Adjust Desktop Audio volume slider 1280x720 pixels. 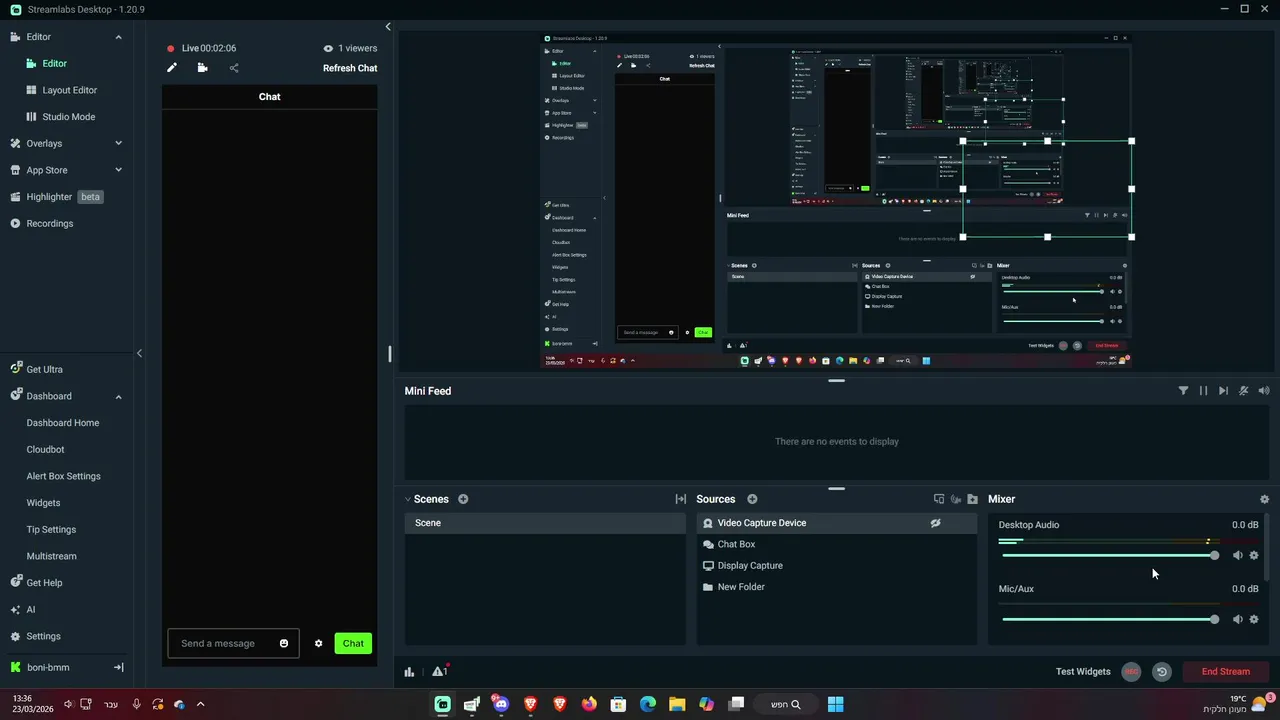point(1109,555)
